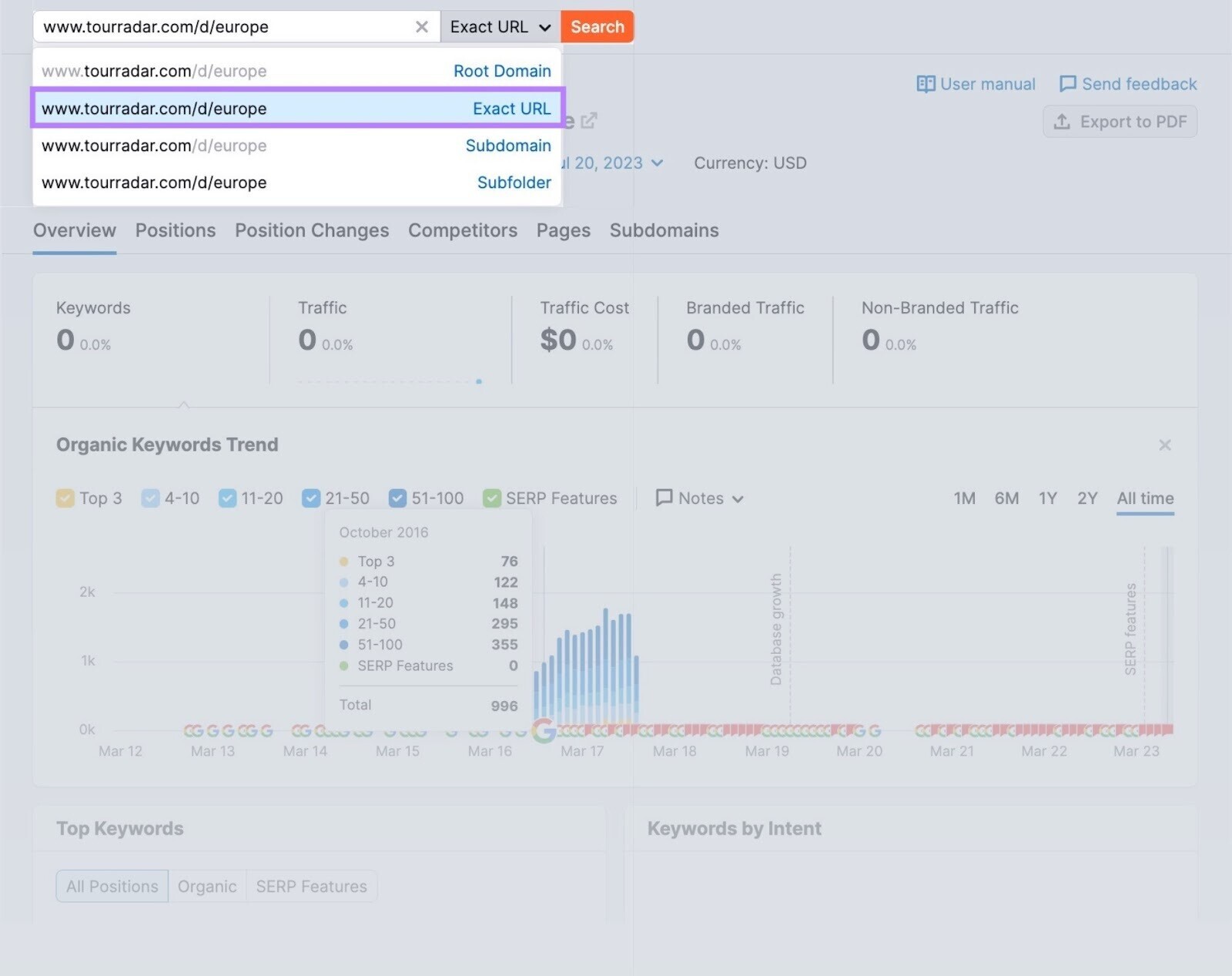Open the Exact URL dropdown next to Search
1232x976 pixels.
click(500, 27)
